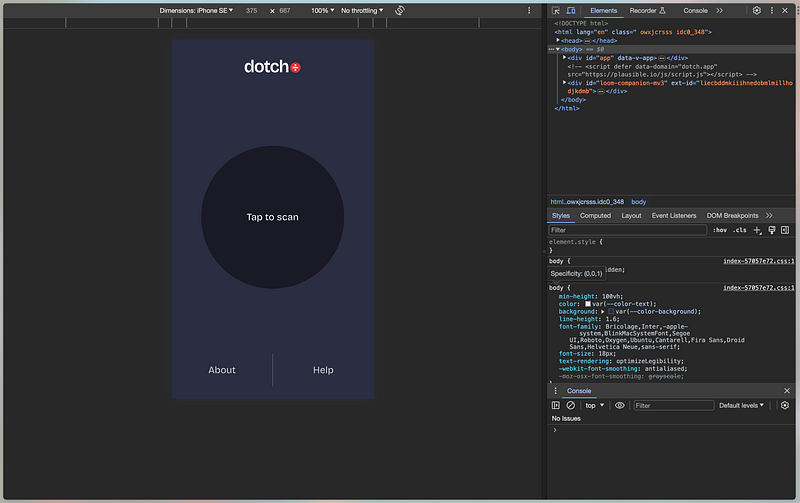This screenshot has height=503, width=800.
Task: Click the new style rule plus icon
Action: [757, 230]
